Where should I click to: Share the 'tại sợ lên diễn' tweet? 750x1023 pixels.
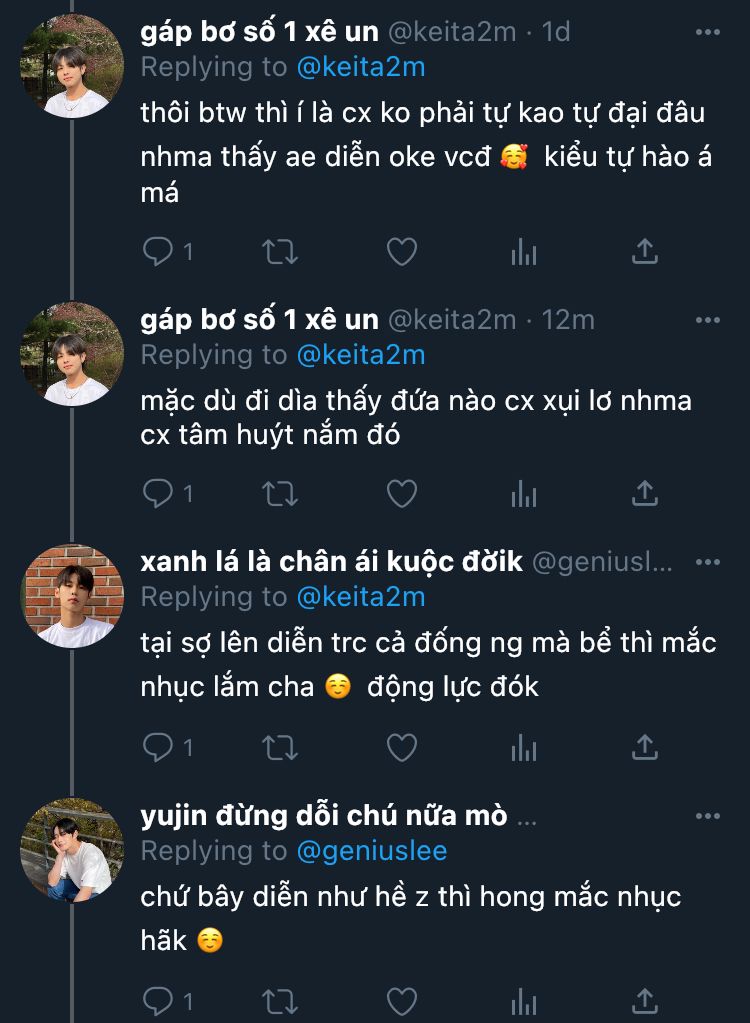[x=645, y=747]
